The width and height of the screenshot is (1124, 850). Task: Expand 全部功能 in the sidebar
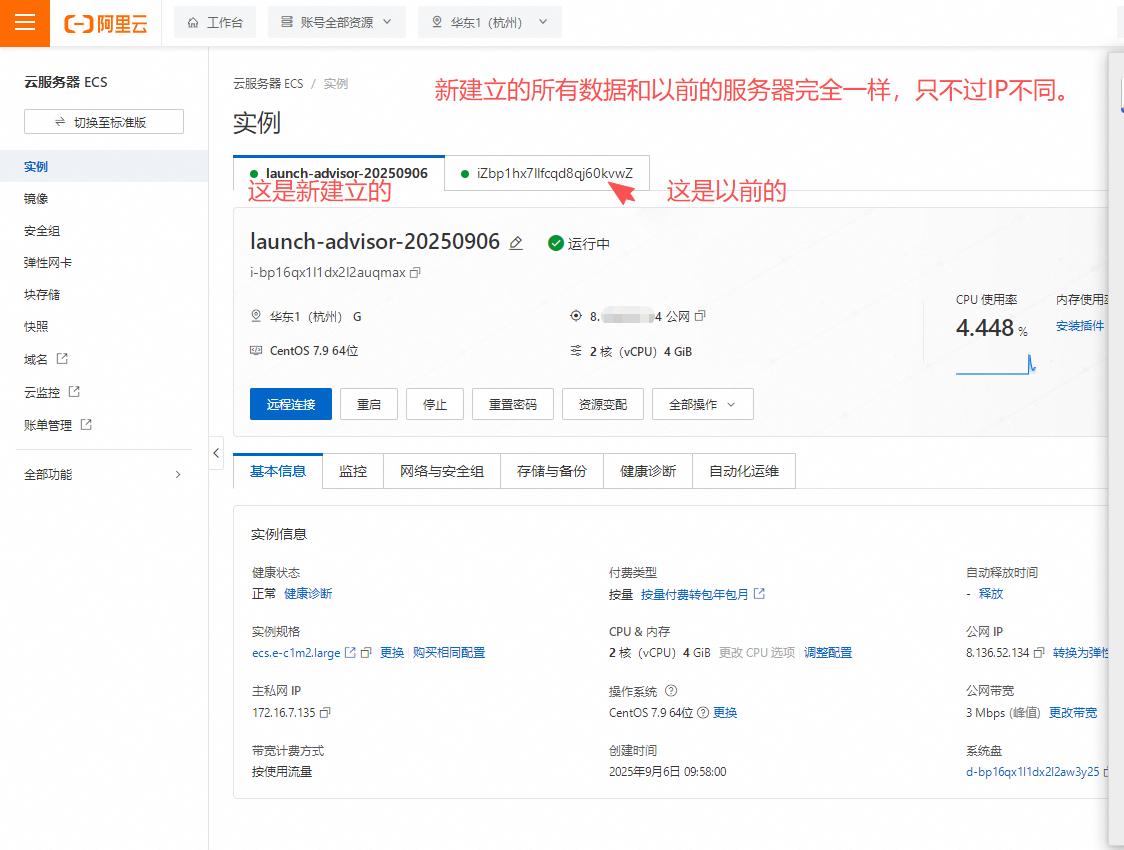[x=103, y=475]
